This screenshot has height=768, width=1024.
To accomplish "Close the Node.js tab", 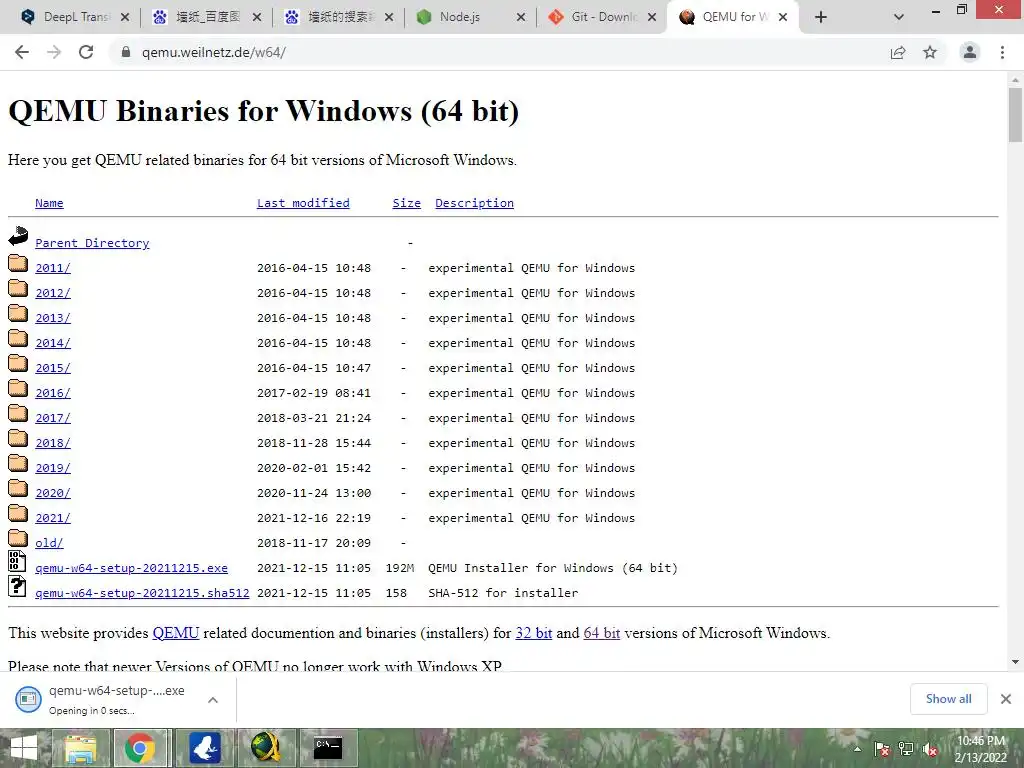I will click(520, 18).
